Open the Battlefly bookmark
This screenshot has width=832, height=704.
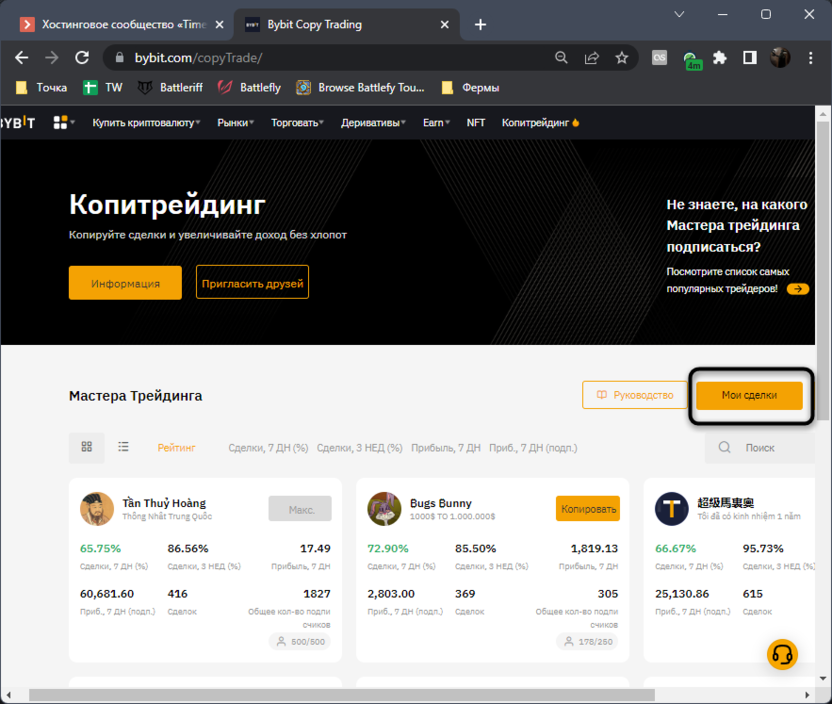point(249,88)
